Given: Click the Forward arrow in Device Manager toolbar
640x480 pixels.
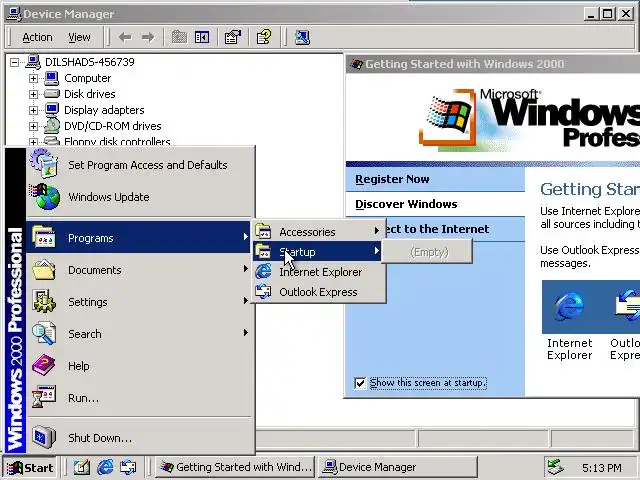Looking at the screenshot, I should (148, 38).
